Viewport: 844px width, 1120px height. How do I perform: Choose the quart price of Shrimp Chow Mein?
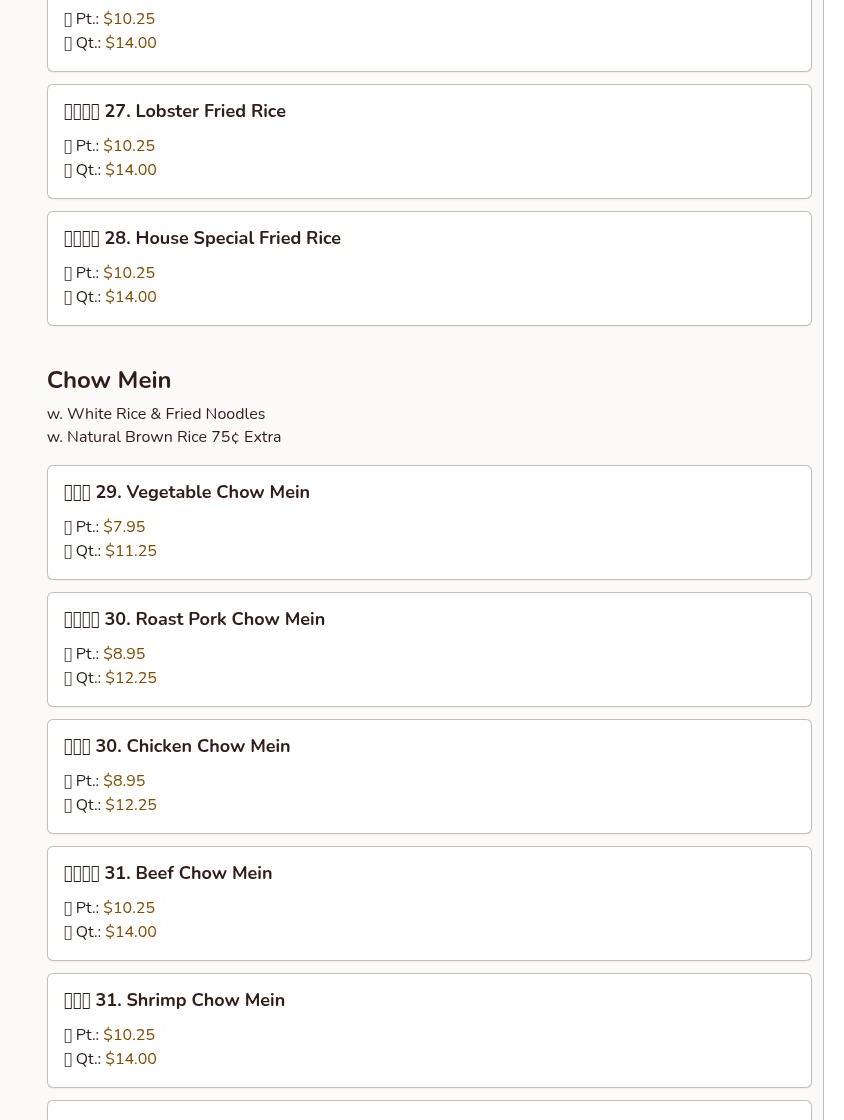[131, 1059]
